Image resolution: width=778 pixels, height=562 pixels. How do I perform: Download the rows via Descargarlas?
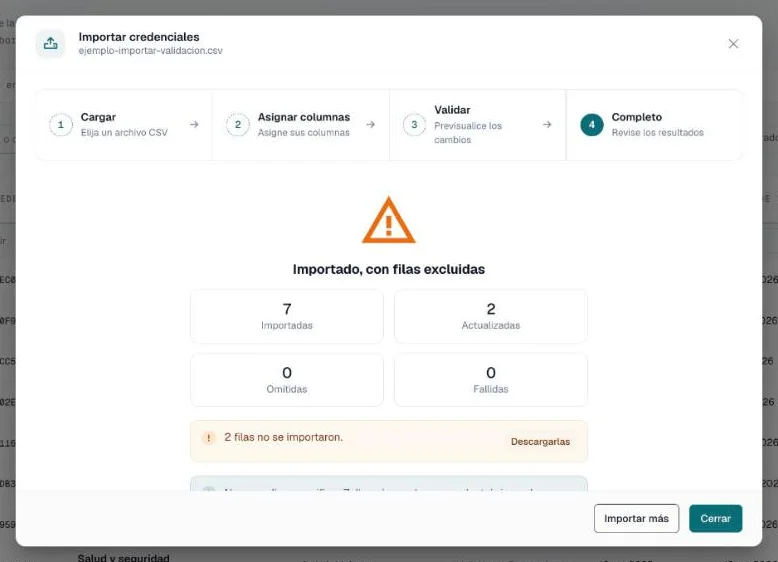(540, 441)
